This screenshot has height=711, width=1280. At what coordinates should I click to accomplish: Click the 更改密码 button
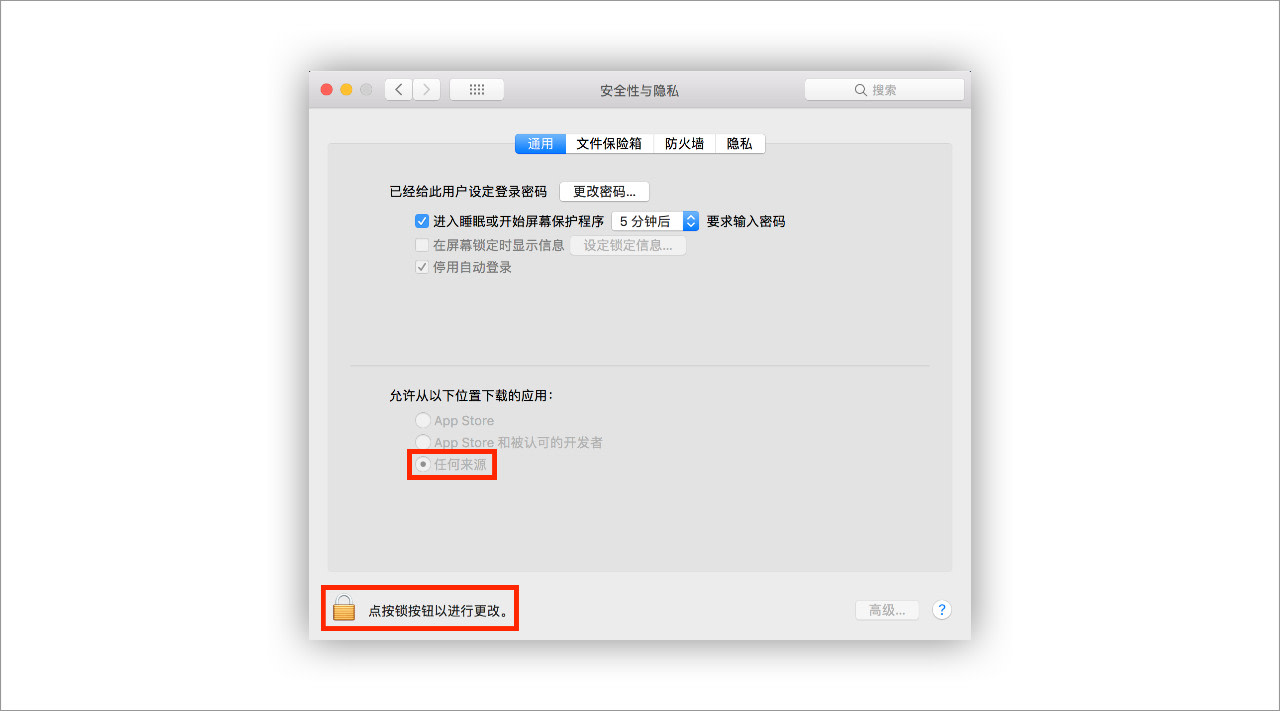[604, 191]
